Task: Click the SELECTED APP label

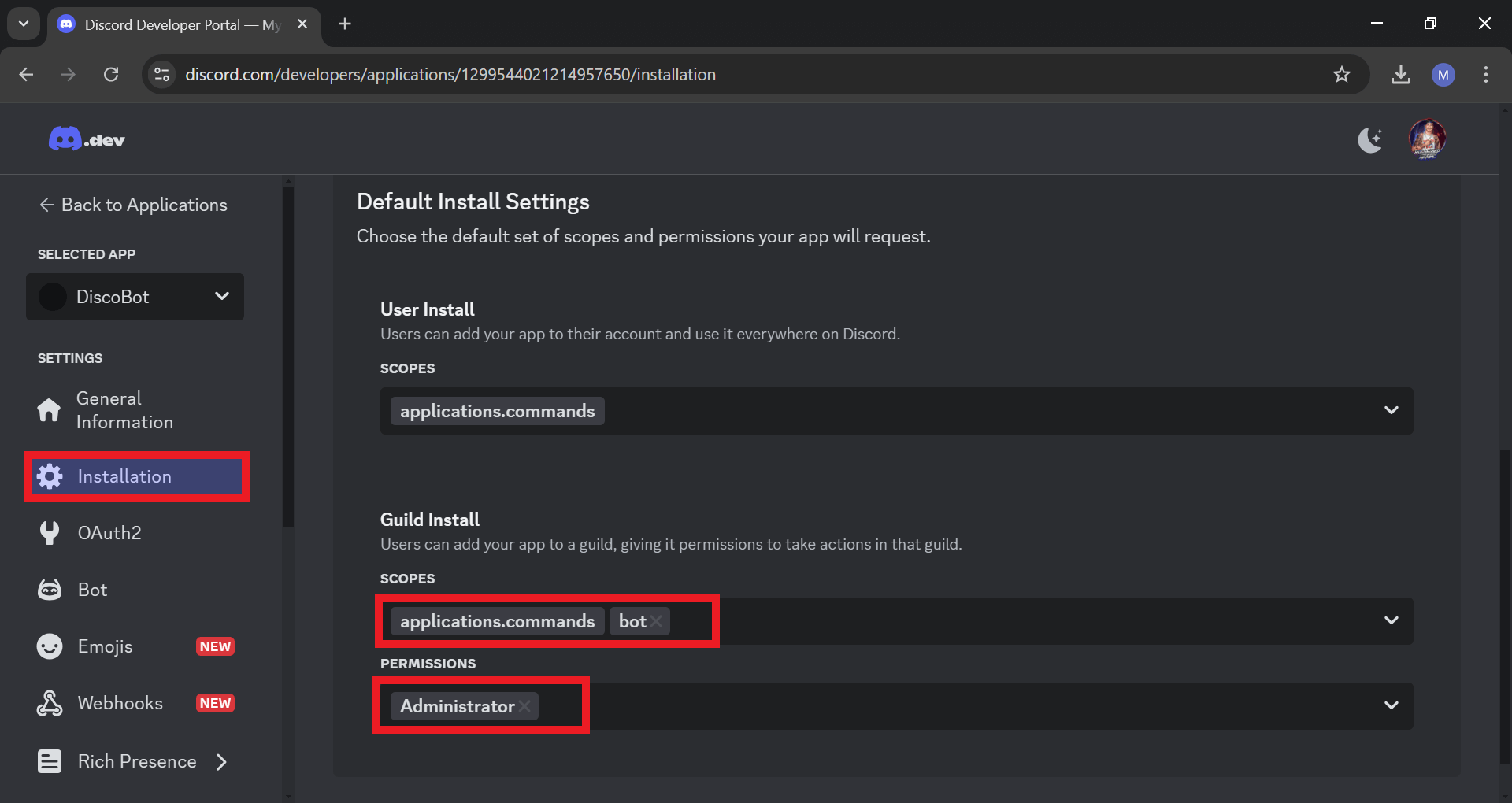Action: point(87,254)
